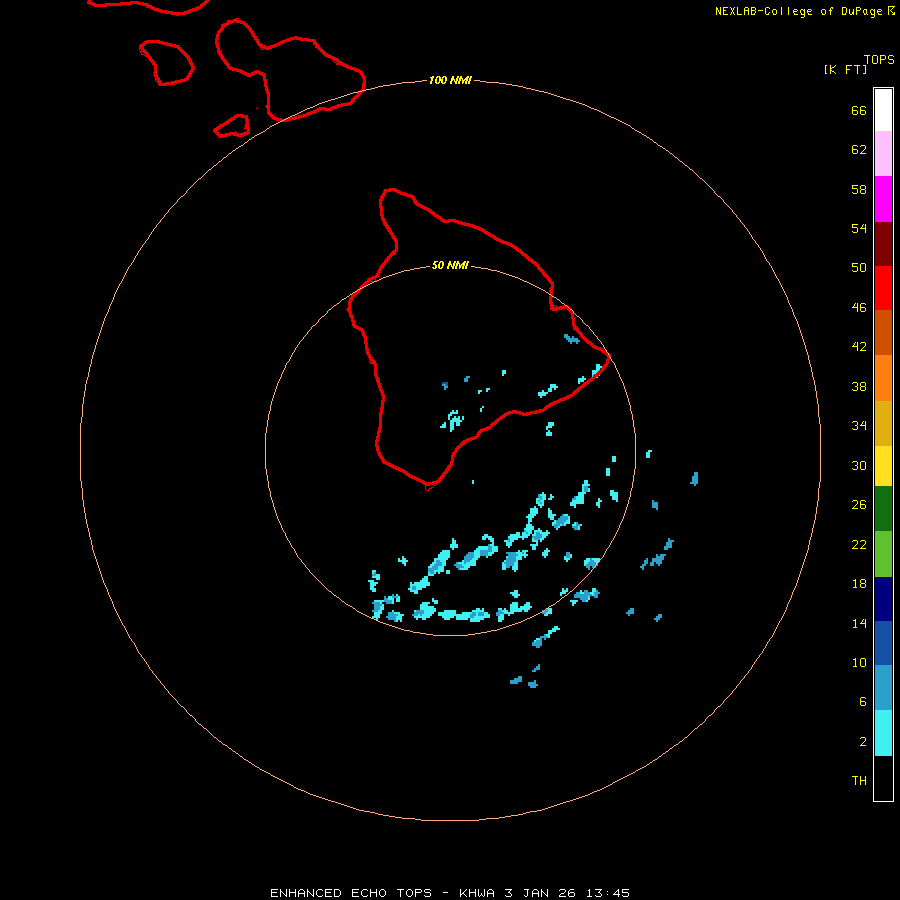Click legend value "54"
The height and width of the screenshot is (900, 900).
859,228
